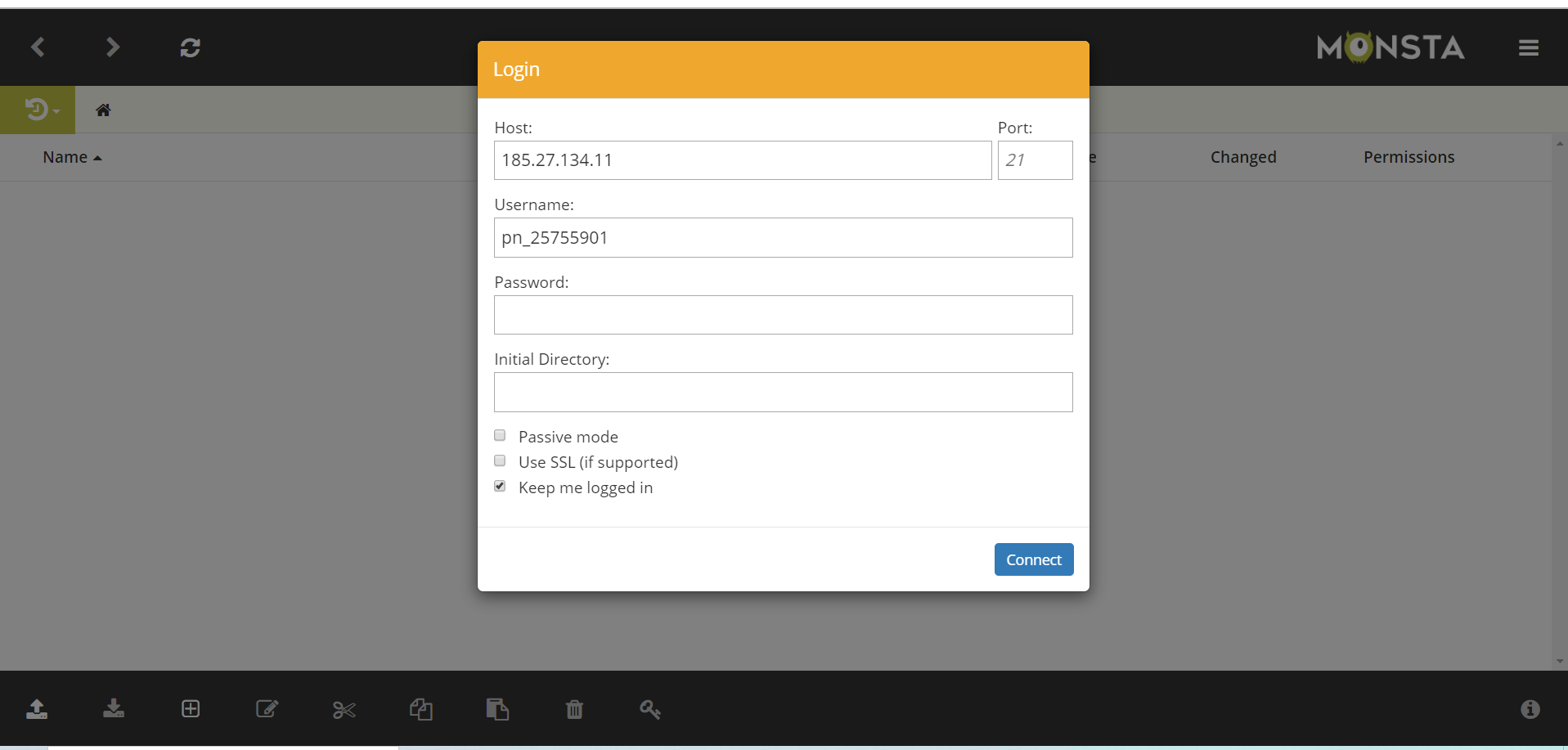Click the delete trash icon
Viewport: 1568px width, 750px height.
click(x=574, y=709)
